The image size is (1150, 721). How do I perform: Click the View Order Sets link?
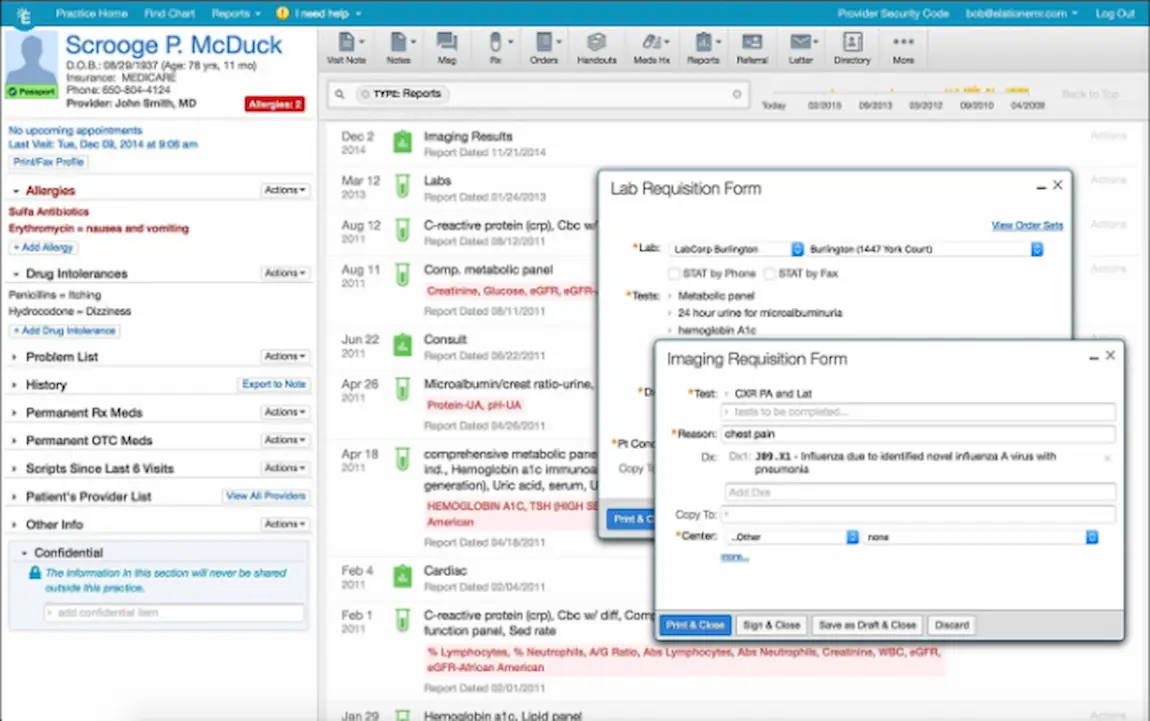[1027, 225]
